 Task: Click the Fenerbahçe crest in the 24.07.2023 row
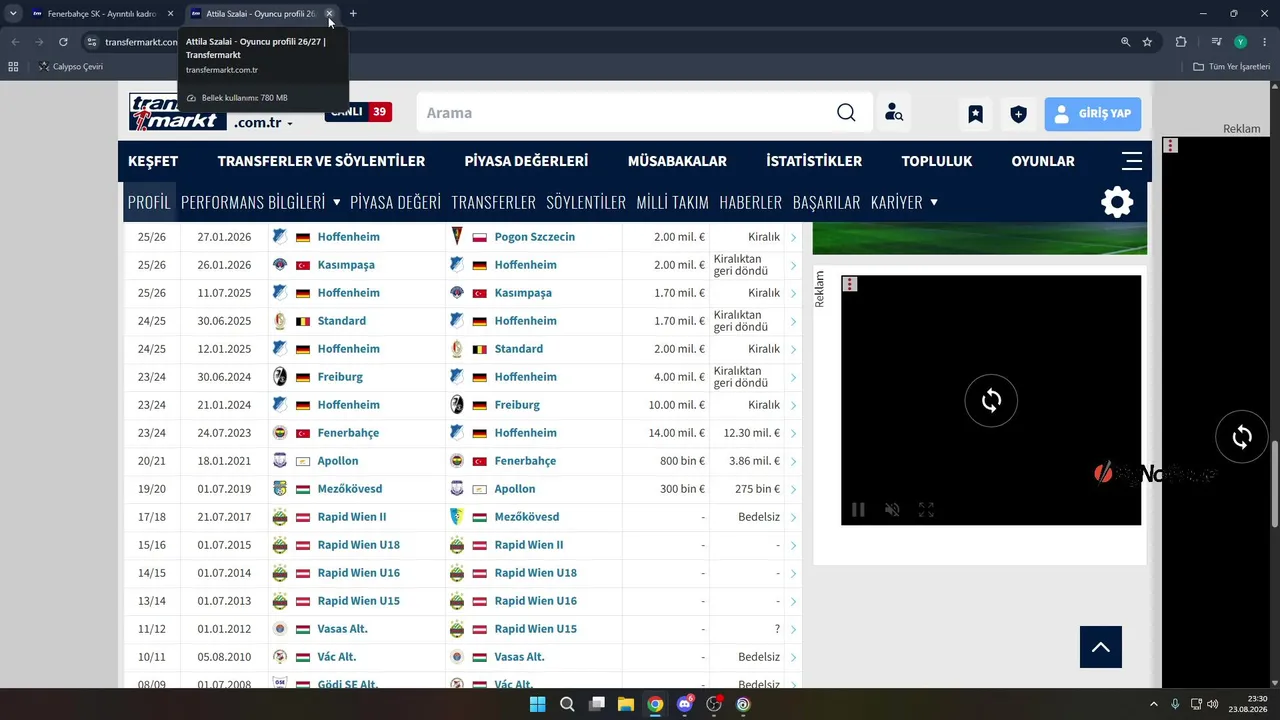click(x=280, y=433)
